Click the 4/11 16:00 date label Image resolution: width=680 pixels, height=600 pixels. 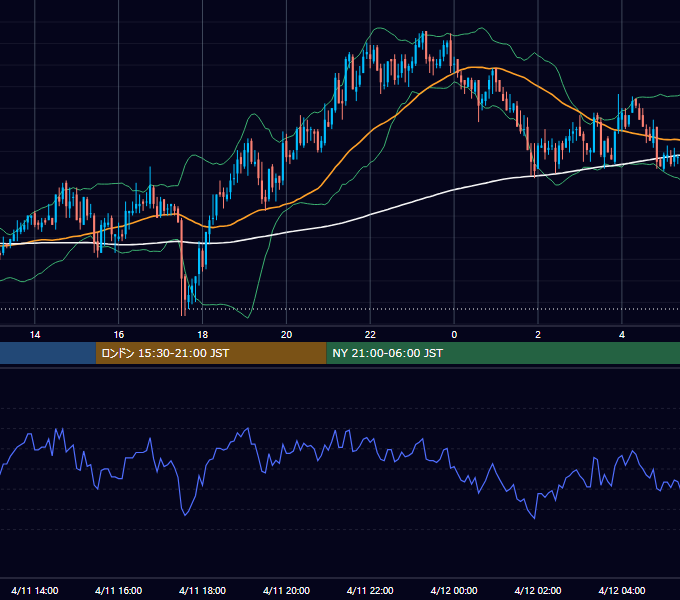(118, 590)
